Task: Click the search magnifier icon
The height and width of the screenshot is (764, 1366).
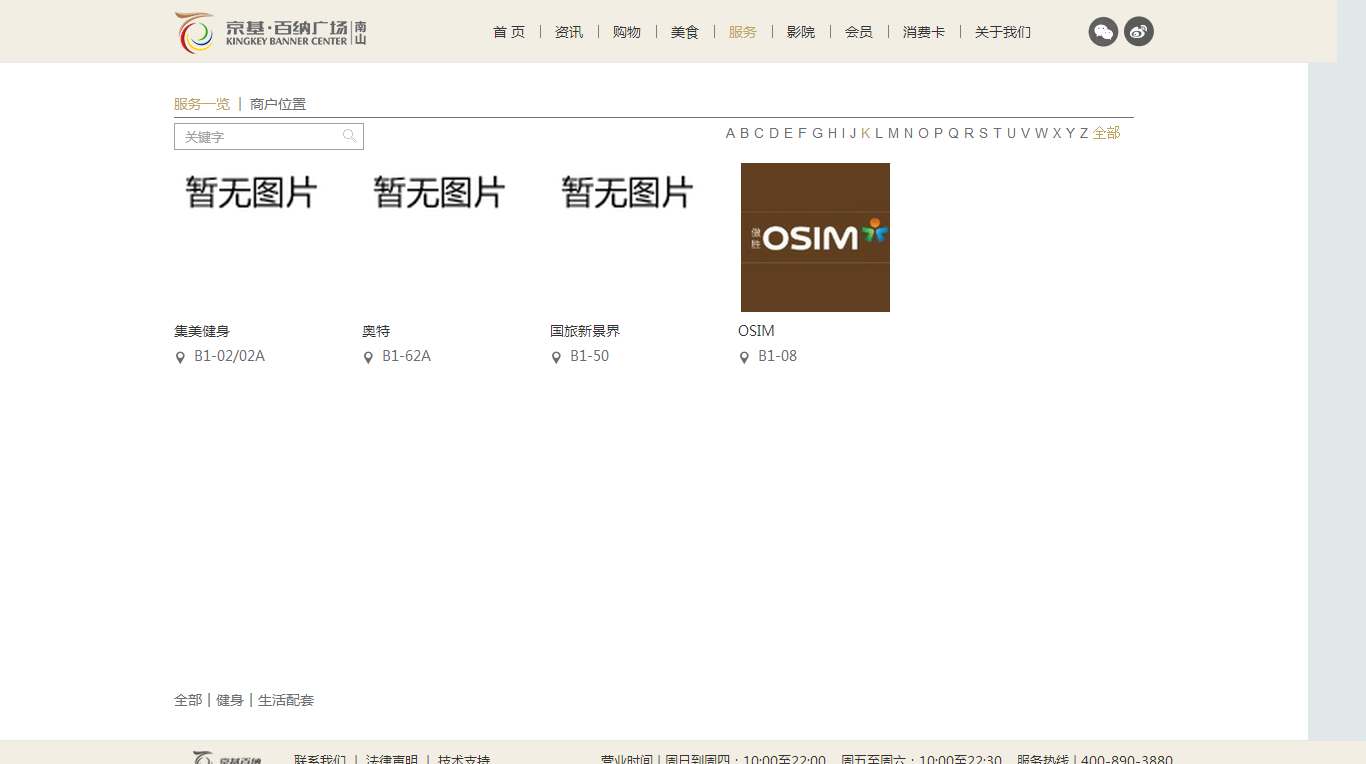Action: click(x=350, y=136)
